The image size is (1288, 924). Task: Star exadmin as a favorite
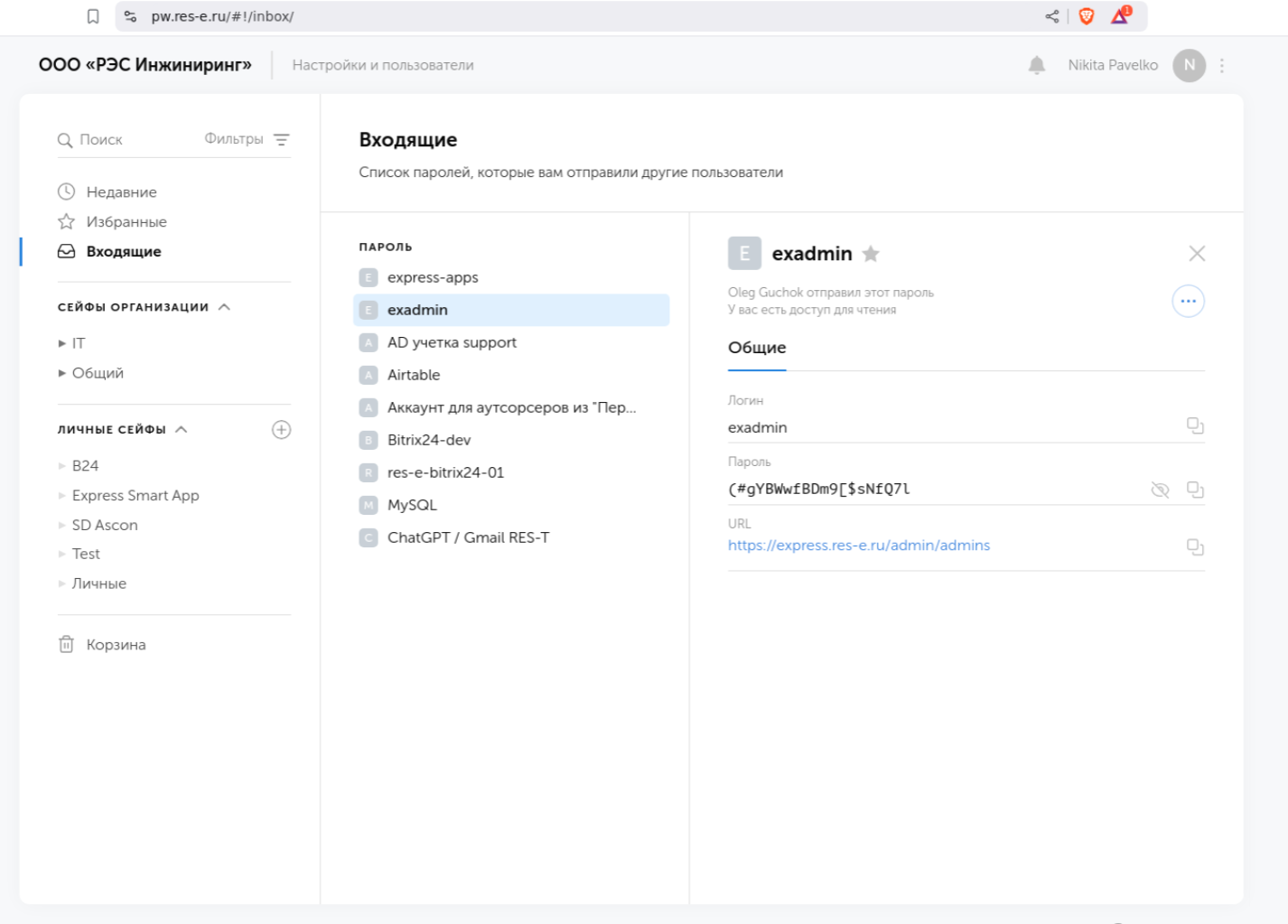[x=870, y=254]
